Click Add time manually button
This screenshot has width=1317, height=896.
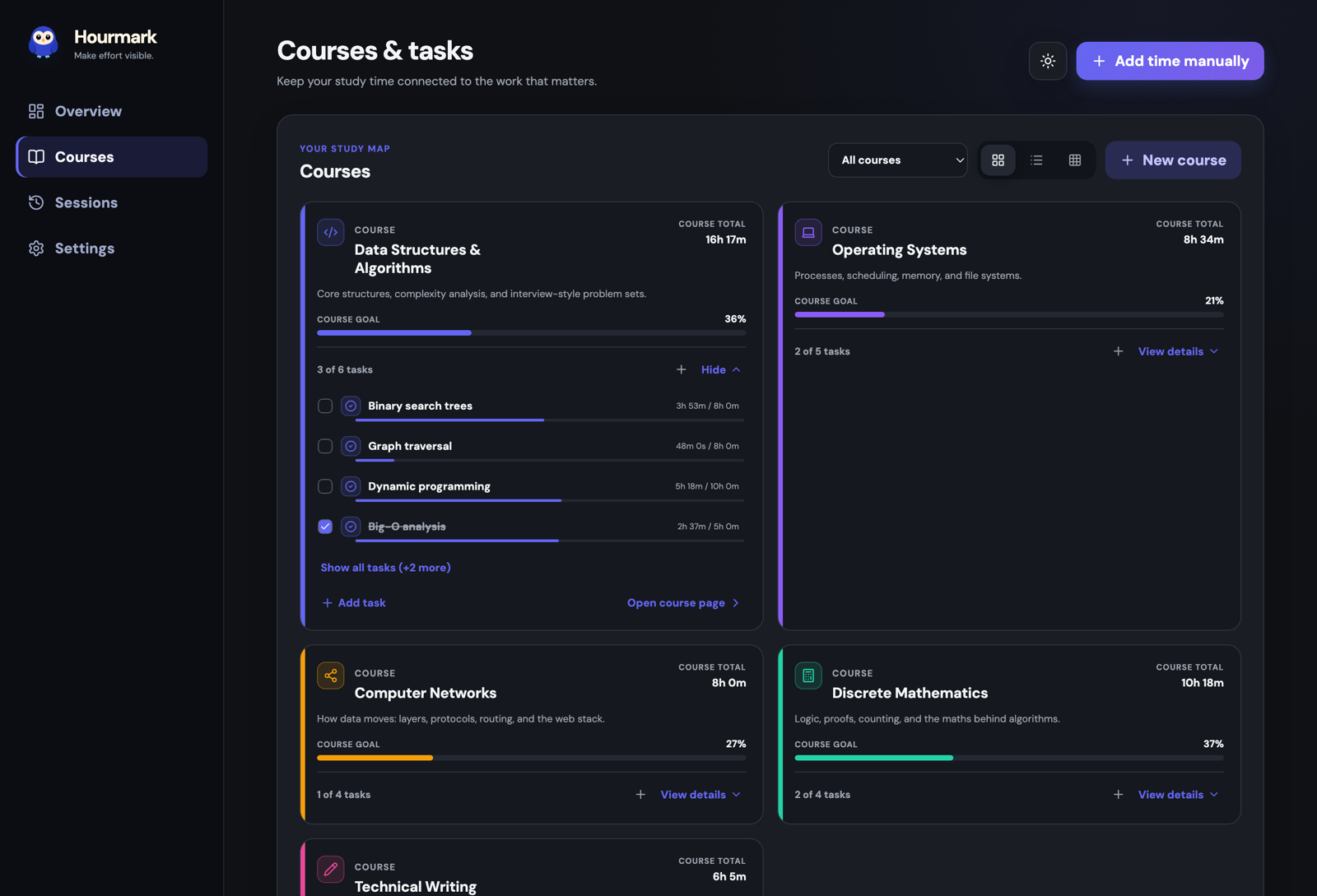[1170, 61]
